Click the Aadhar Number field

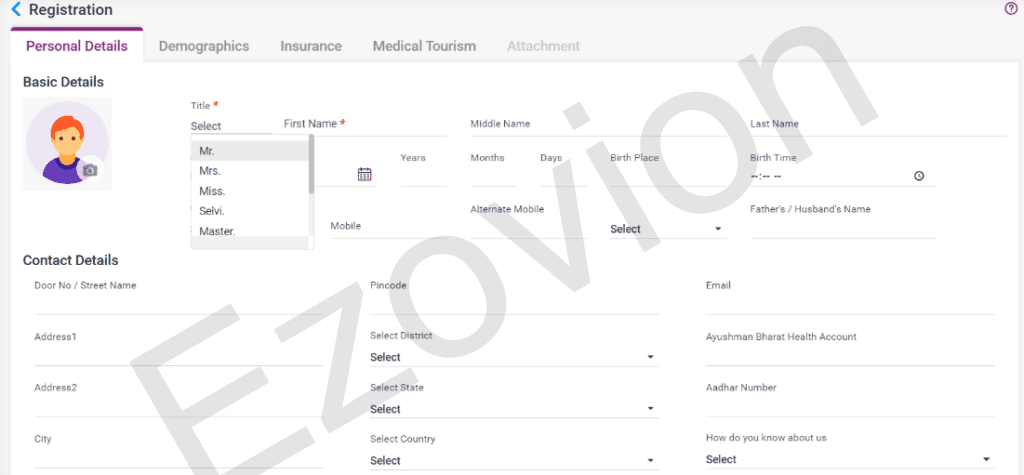[x=850, y=405]
